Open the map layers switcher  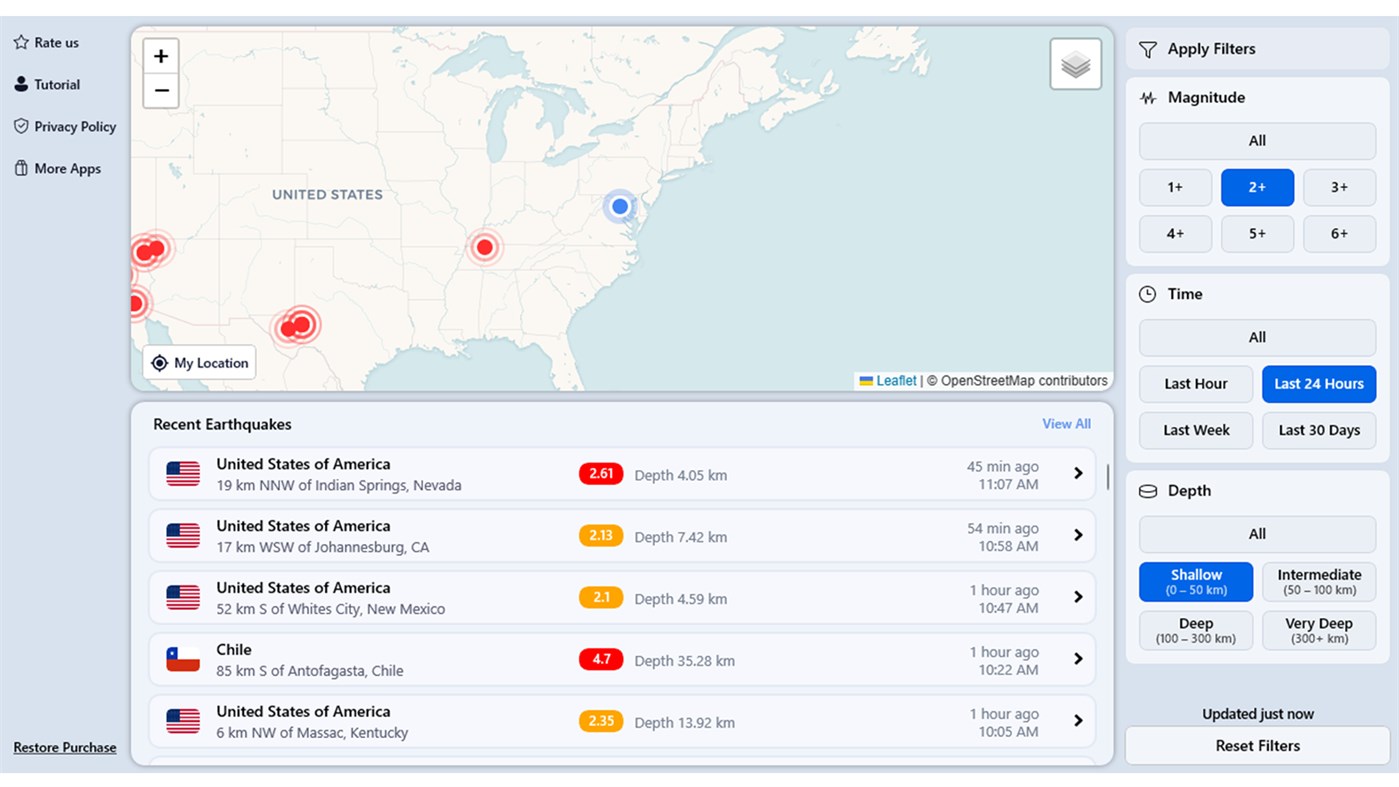1075,64
